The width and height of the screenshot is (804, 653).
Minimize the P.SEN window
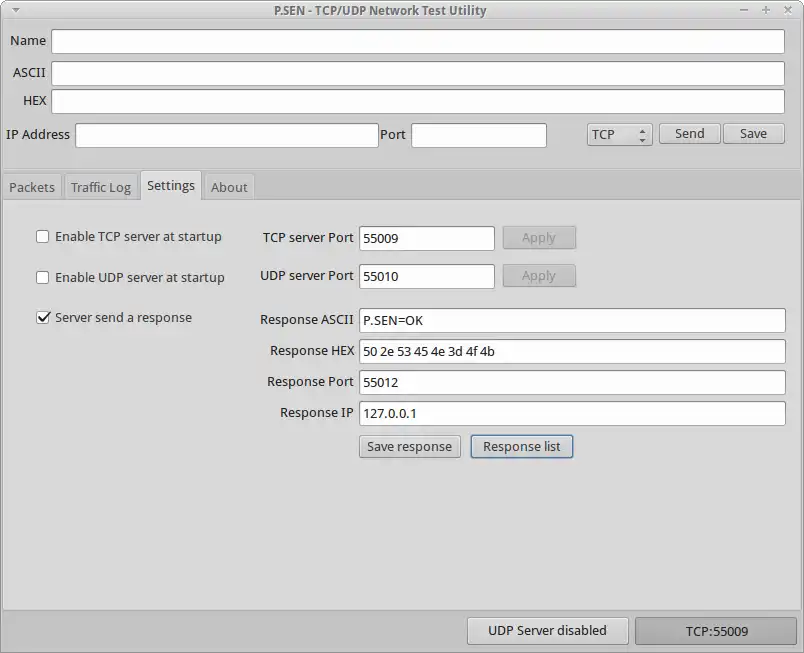click(744, 10)
